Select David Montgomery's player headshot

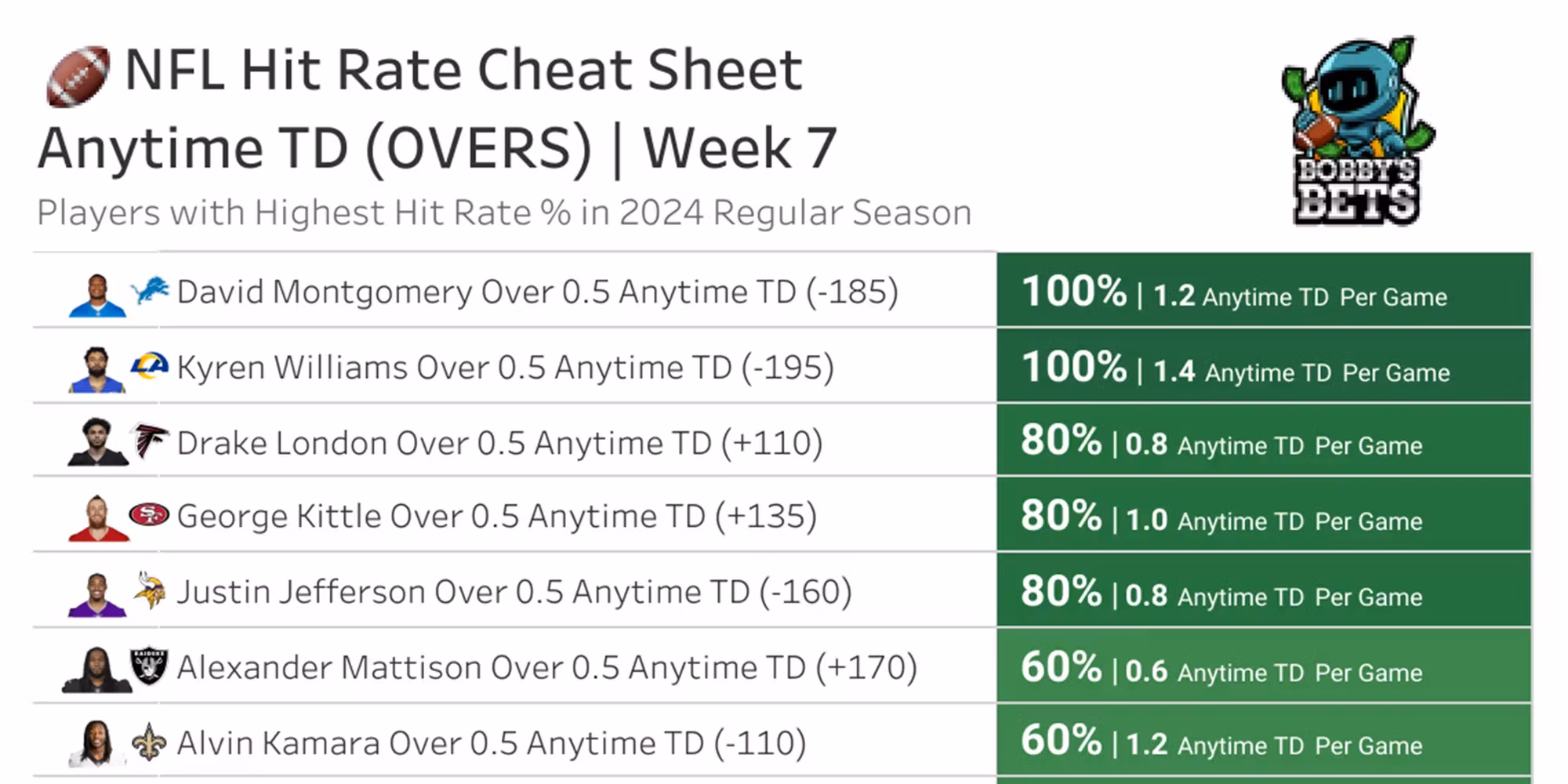[x=97, y=296]
